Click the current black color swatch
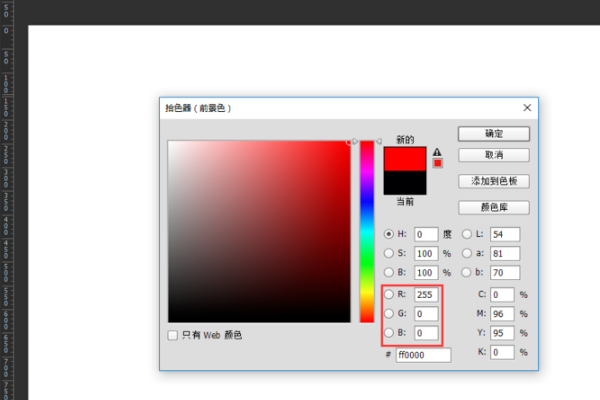Screen dimensions: 600x400 (x=405, y=182)
